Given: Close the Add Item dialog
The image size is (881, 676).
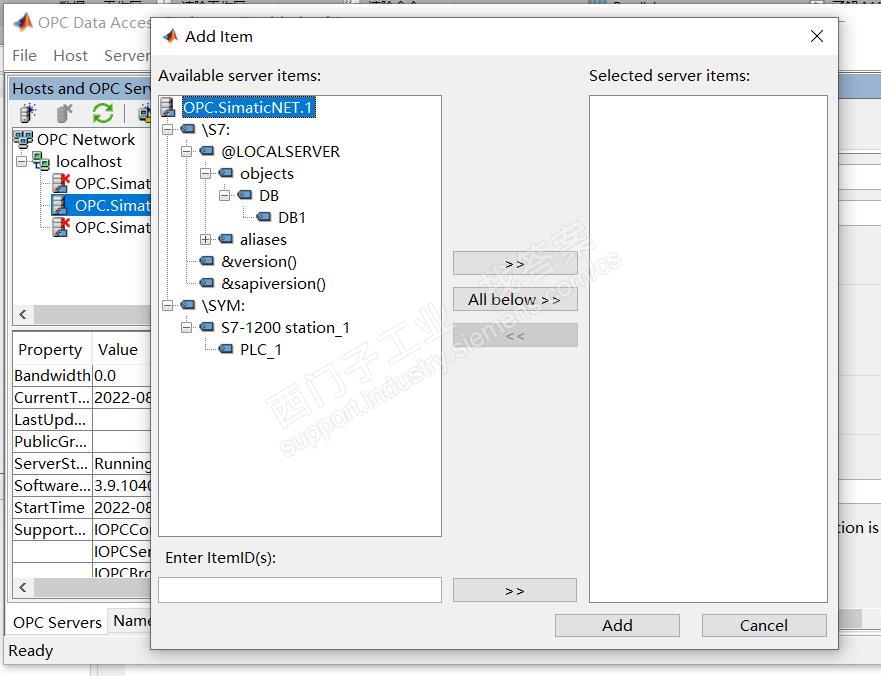Looking at the screenshot, I should point(817,37).
